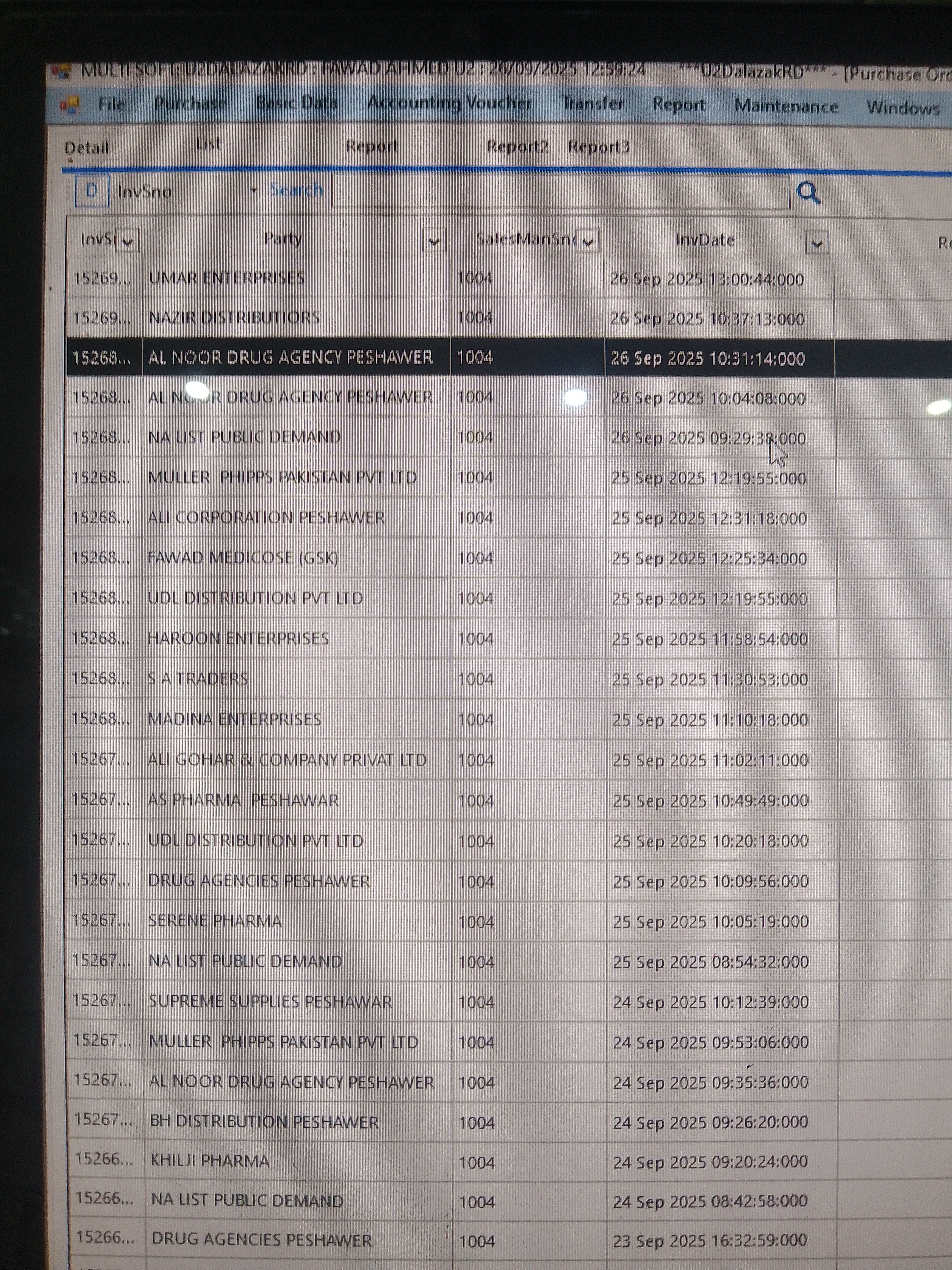
Task: Select the FAWAD MEDICOSE (GSK) row
Action: (x=243, y=557)
